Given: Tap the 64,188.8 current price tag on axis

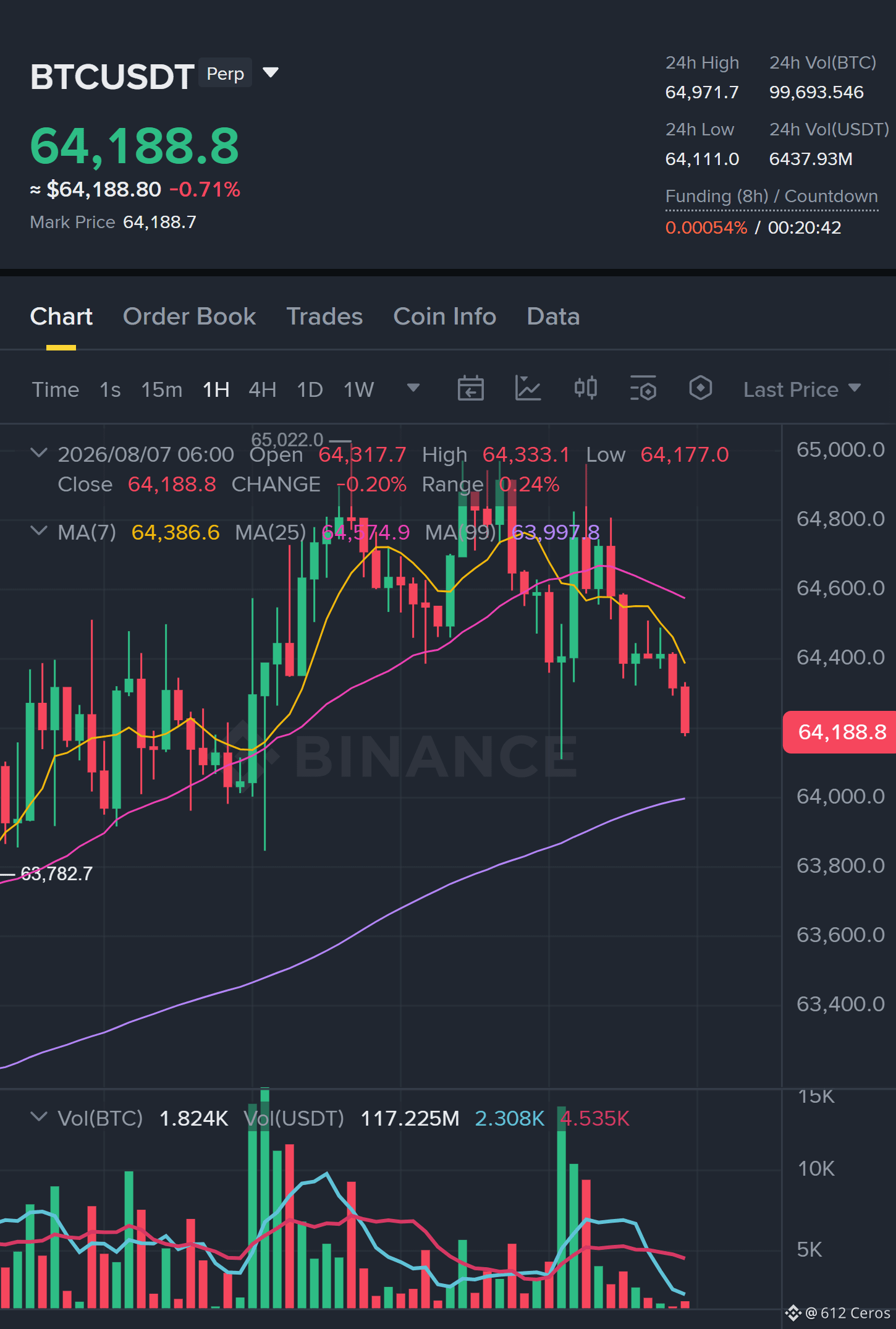Looking at the screenshot, I should click(839, 732).
